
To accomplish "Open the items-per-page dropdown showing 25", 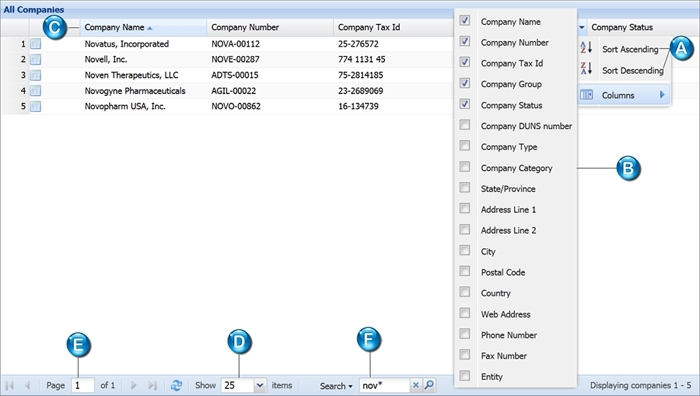I will (x=260, y=385).
